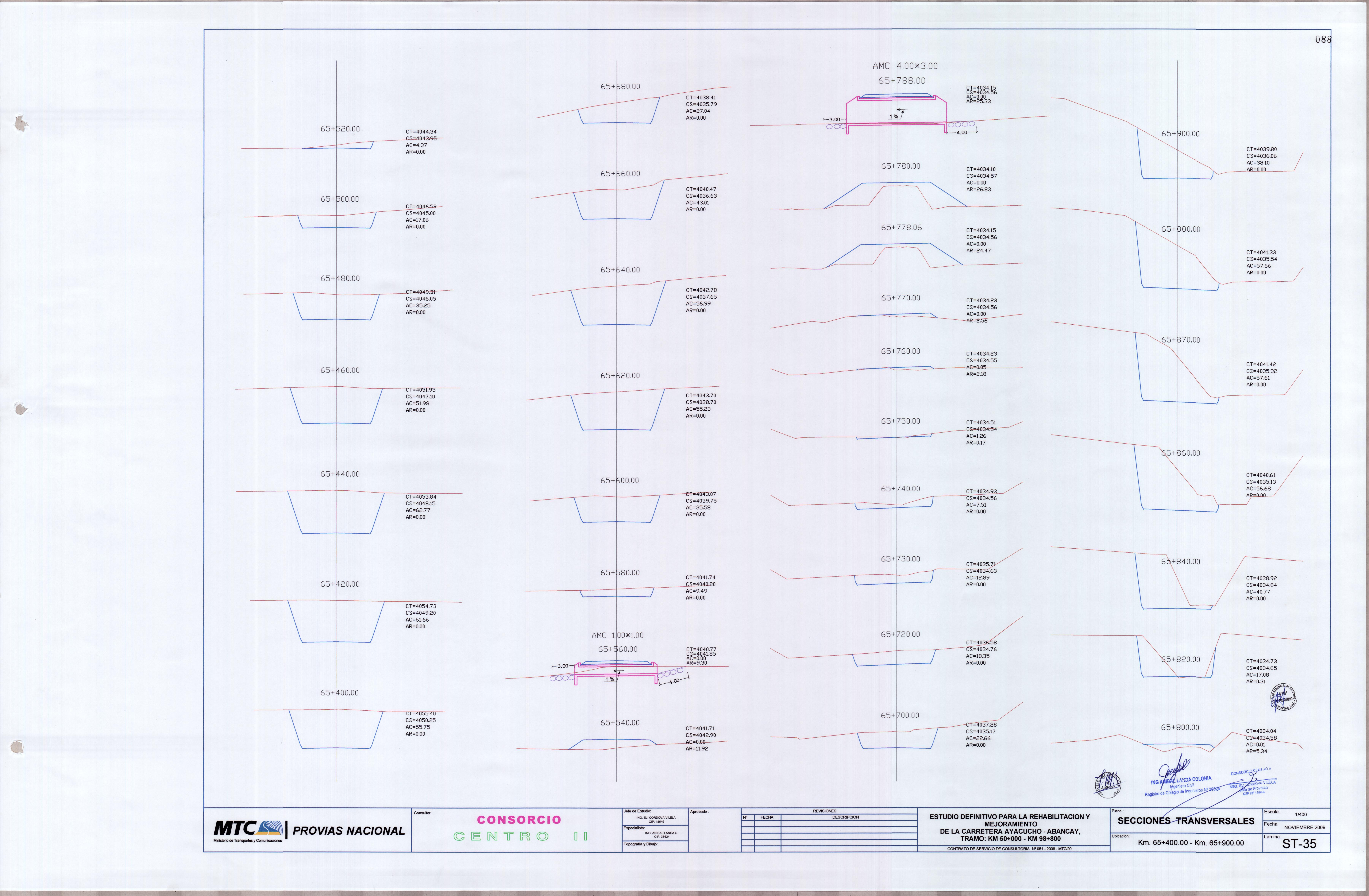Click the AMC 1.00*1.00 culvert label
Screen dimensions: 1369x896
point(618,635)
